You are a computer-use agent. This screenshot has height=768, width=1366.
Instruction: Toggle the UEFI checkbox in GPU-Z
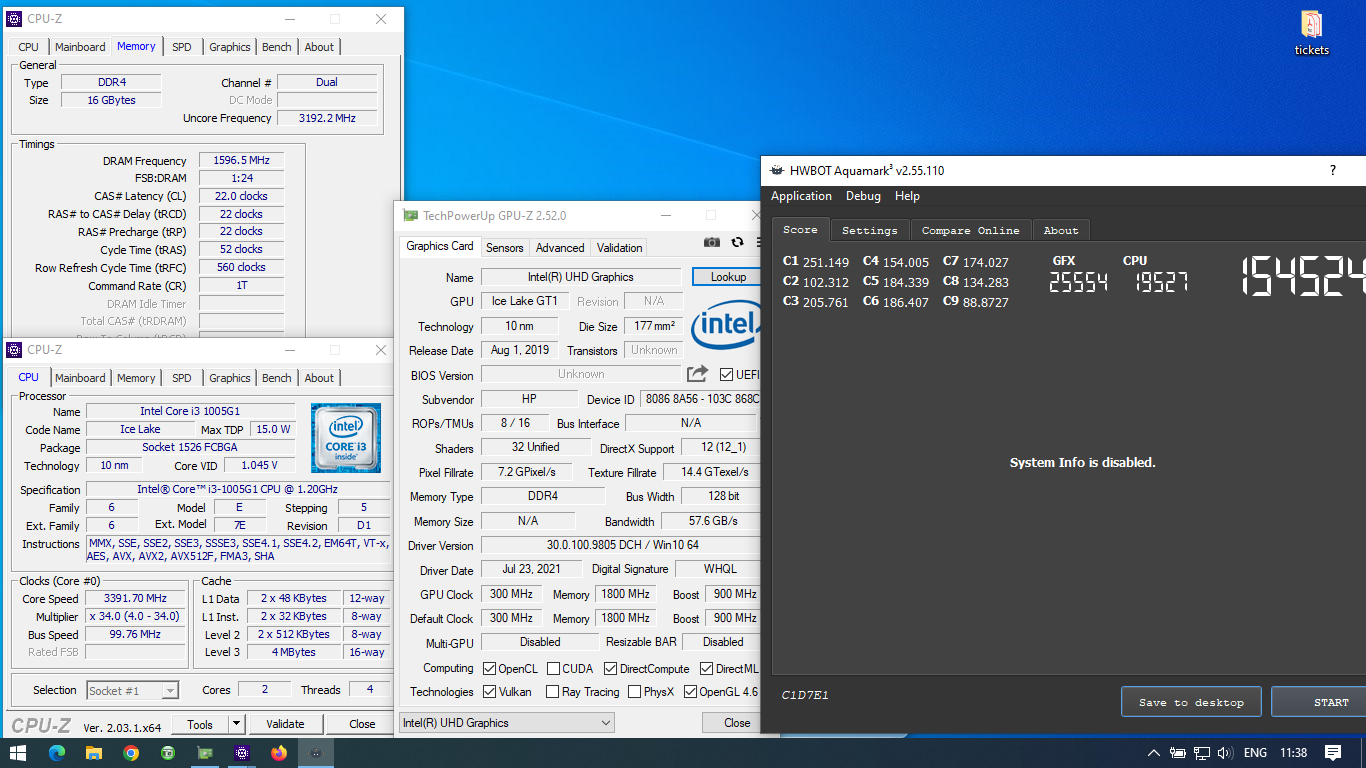point(726,375)
